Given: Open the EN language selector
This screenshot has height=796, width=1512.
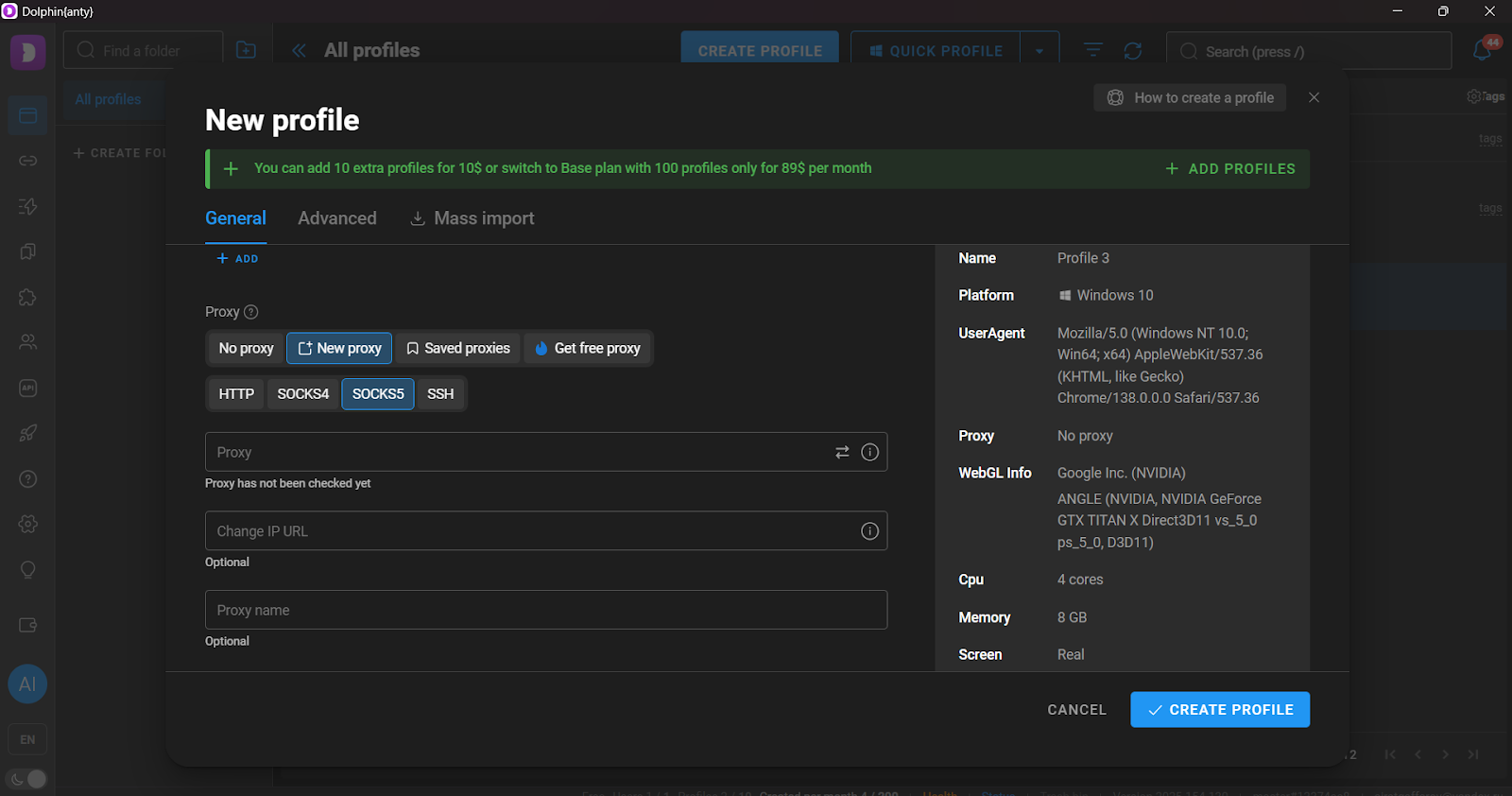Looking at the screenshot, I should coord(27,739).
